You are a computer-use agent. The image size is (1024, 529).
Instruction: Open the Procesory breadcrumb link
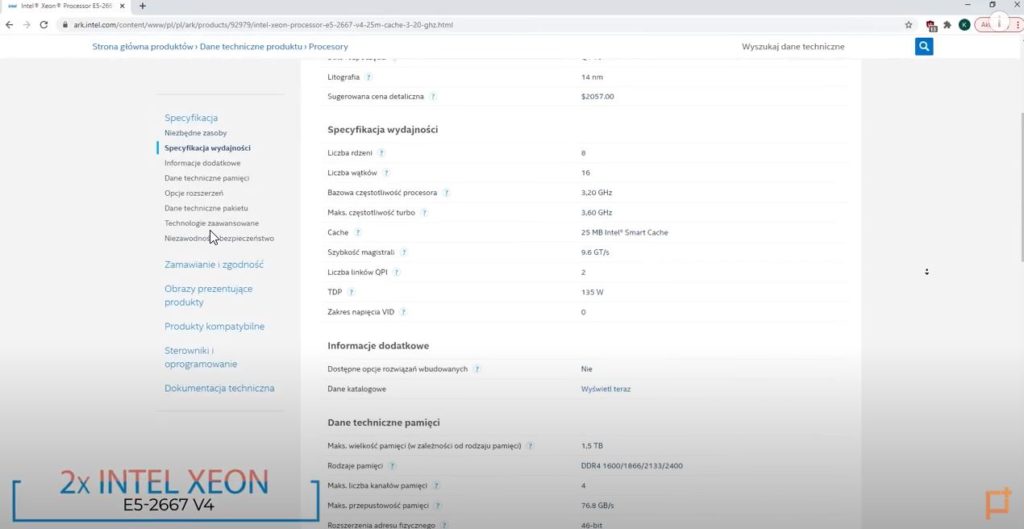click(328, 47)
